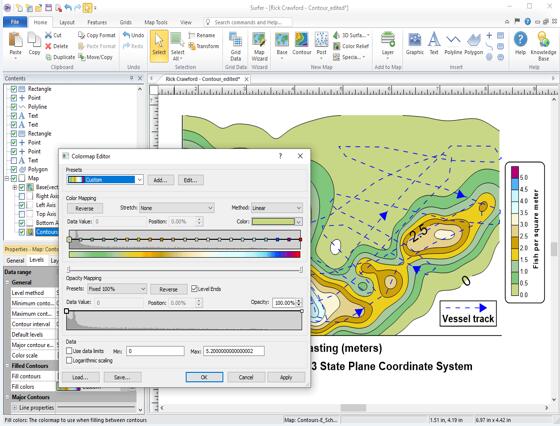Viewport: 560px width, 426px height.
Task: Enable the Use data limits checkbox
Action: 69,351
